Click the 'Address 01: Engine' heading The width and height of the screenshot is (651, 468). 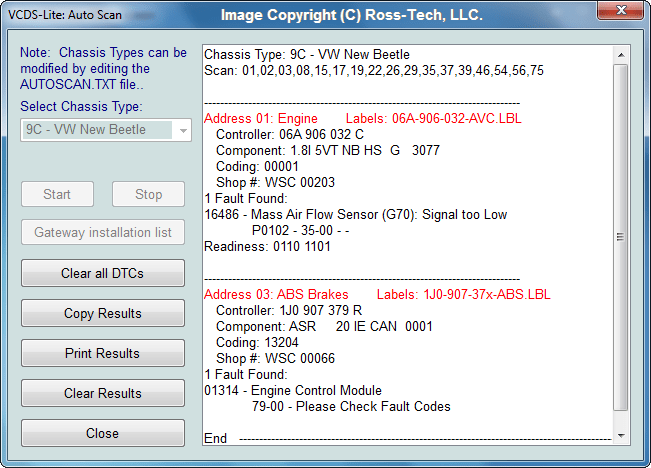261,119
